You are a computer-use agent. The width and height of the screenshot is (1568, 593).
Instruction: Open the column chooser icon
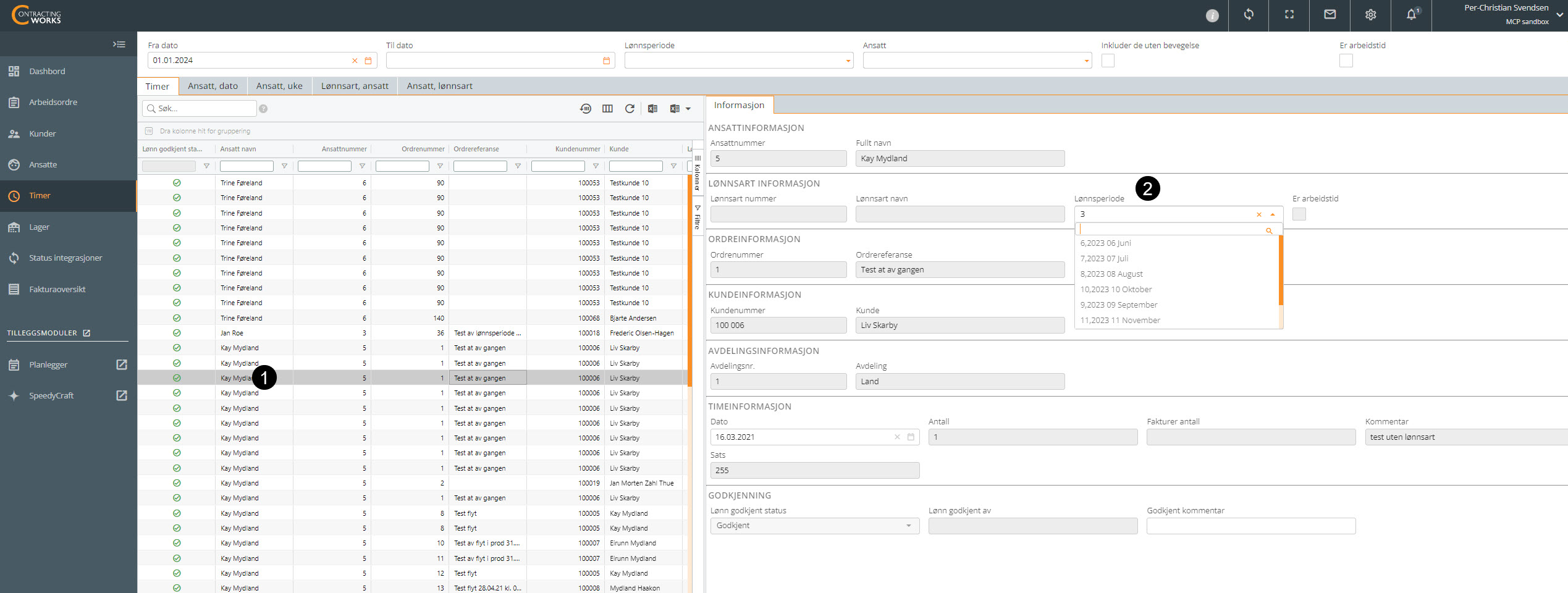(607, 109)
